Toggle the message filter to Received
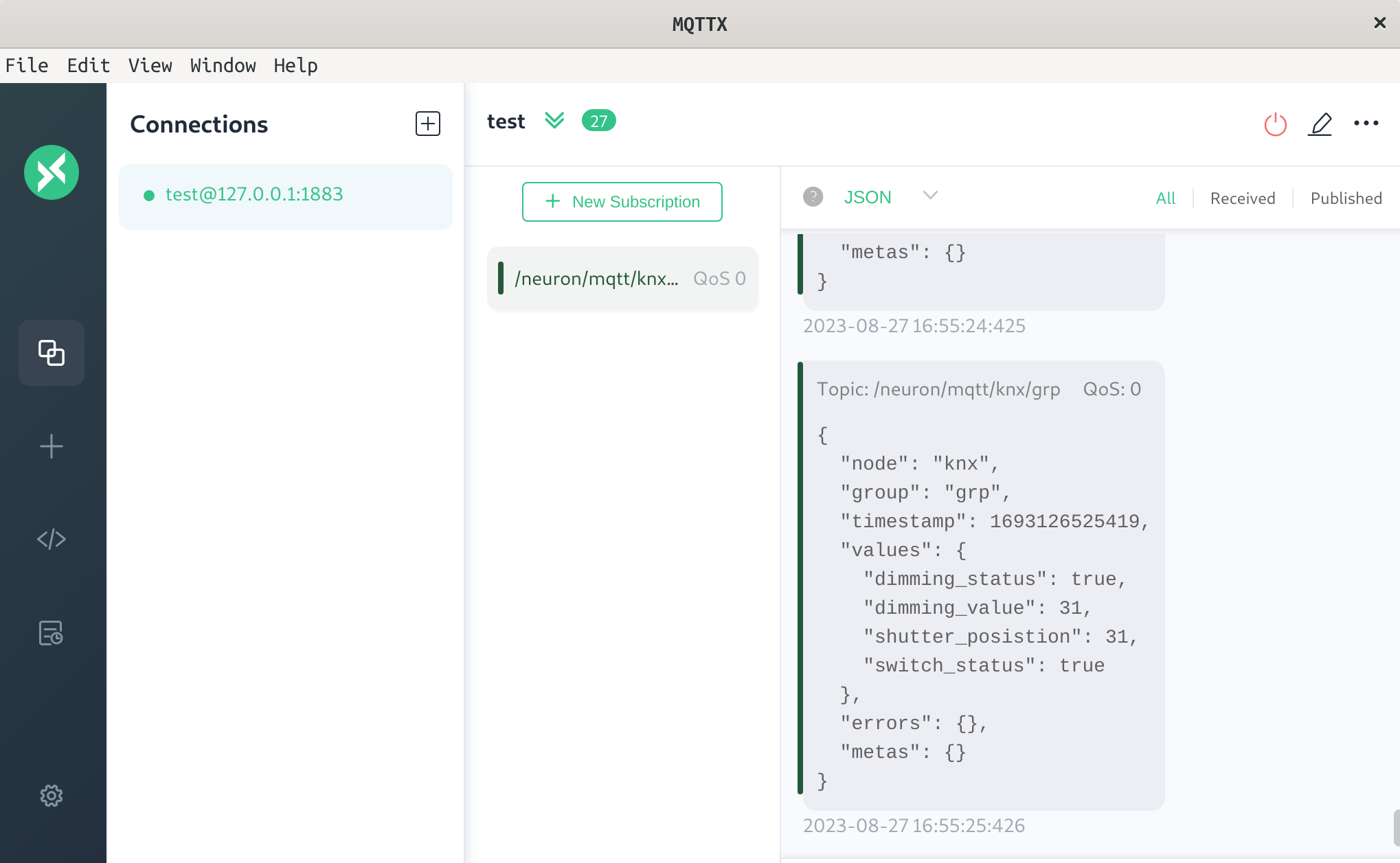Screen dimensions: 1400x863 pos(1243,198)
